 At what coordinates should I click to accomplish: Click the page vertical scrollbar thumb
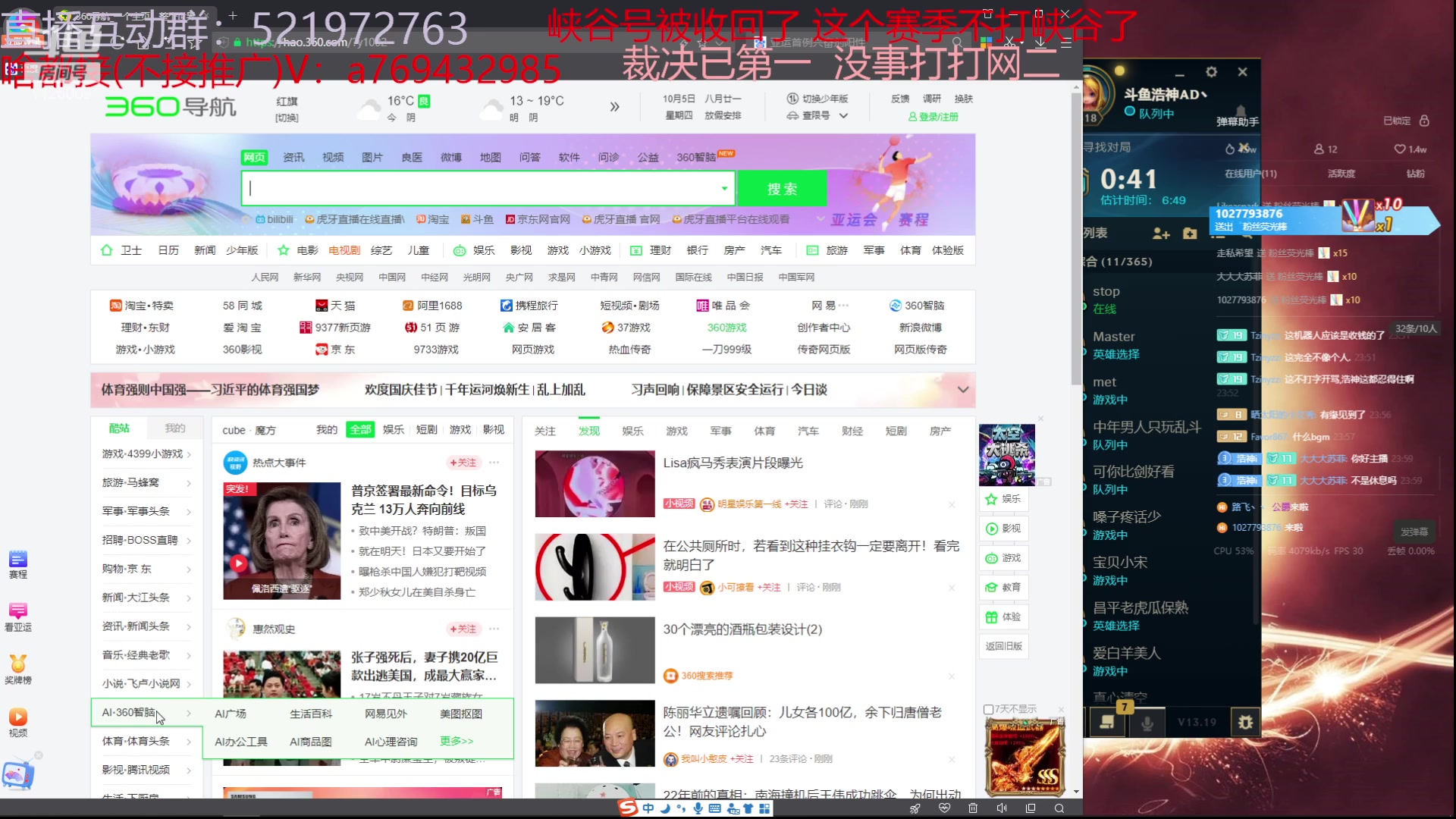click(1076, 239)
